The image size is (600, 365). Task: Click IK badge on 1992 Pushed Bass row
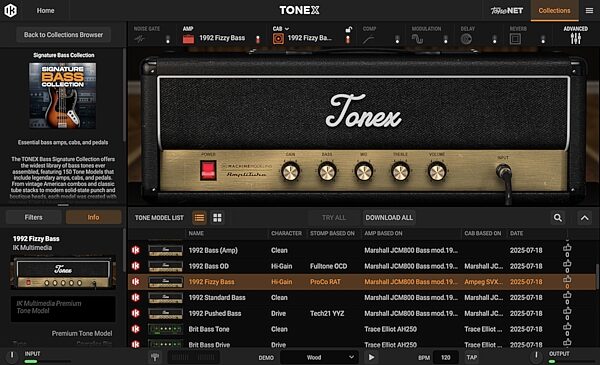(x=135, y=313)
